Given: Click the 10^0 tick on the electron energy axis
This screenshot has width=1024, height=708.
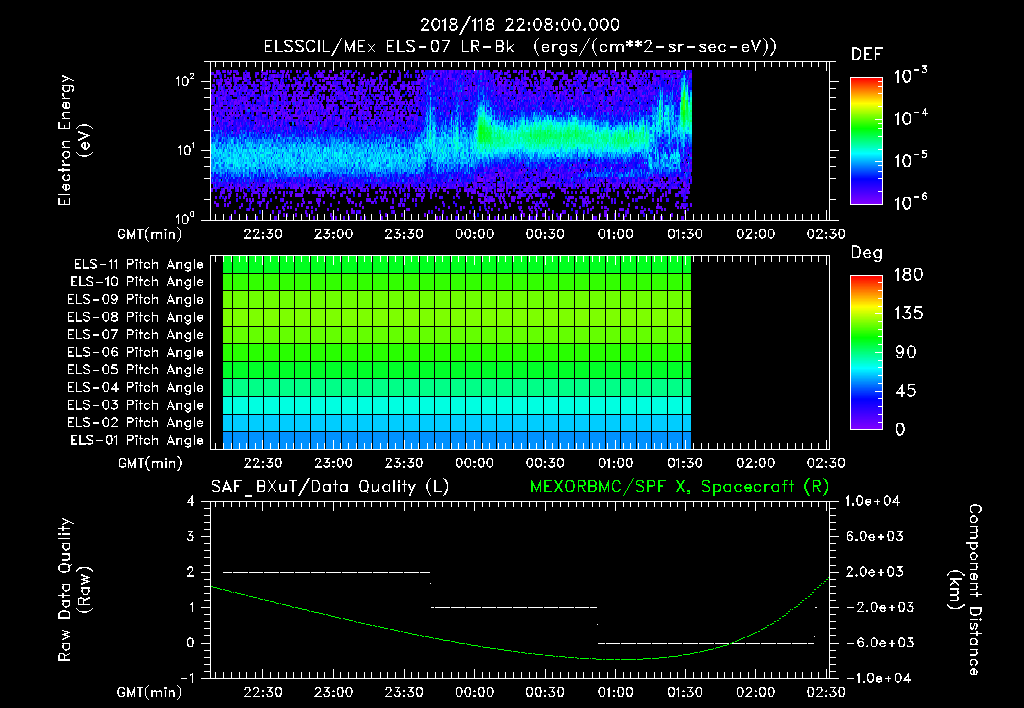Looking at the screenshot, I should [x=185, y=218].
